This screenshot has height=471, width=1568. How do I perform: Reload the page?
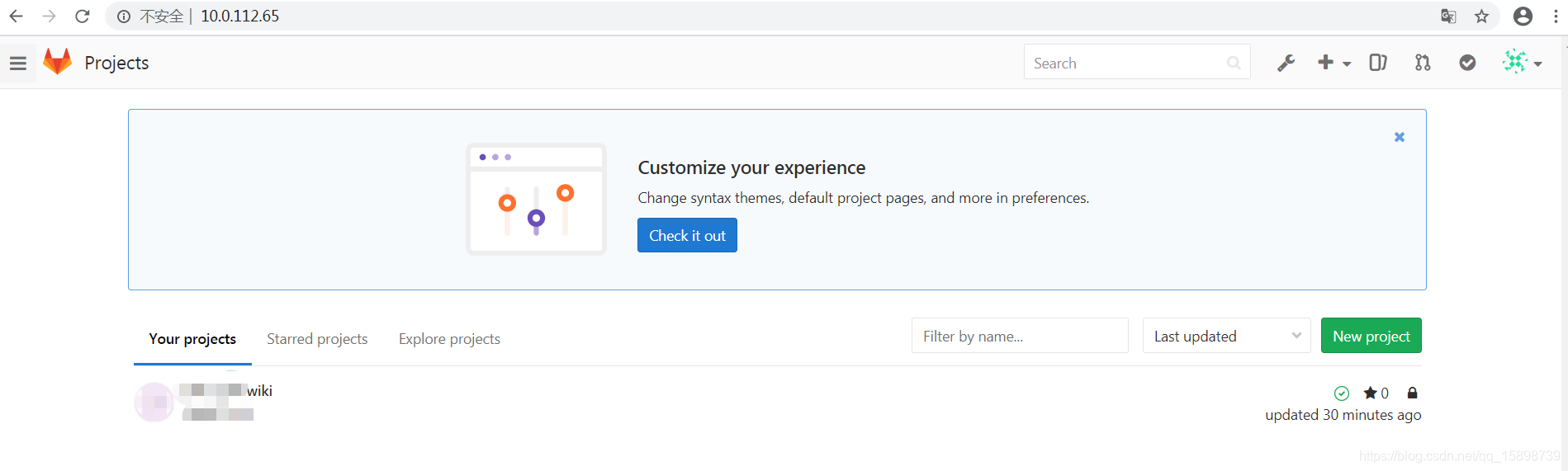[x=83, y=16]
